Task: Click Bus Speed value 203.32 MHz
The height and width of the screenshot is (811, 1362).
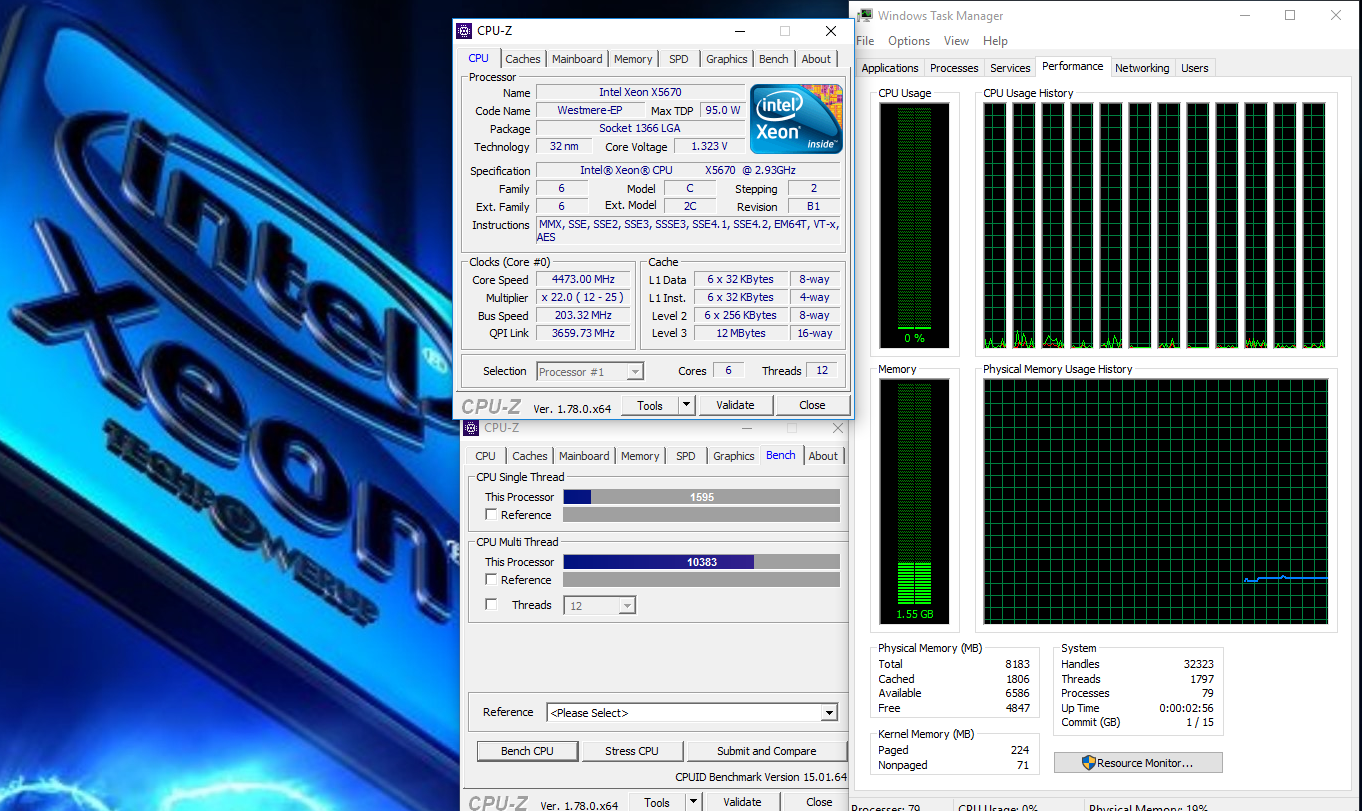Action: click(x=584, y=315)
